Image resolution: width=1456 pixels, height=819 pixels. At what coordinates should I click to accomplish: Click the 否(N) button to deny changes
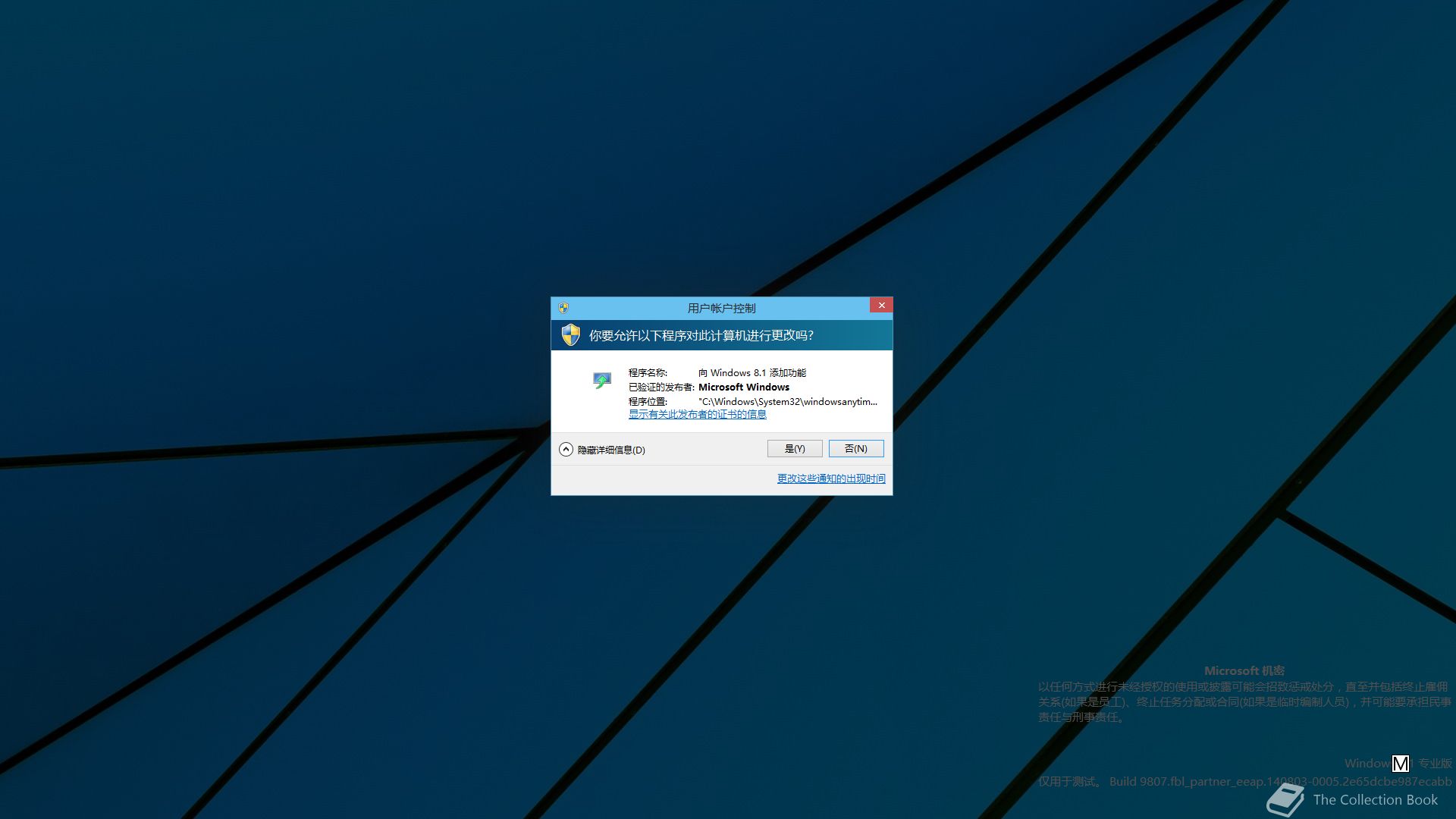point(855,449)
